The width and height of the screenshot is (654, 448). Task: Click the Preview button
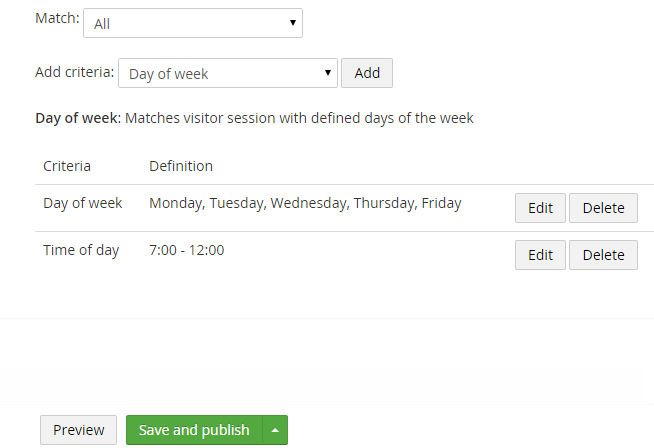pyautogui.click(x=78, y=430)
